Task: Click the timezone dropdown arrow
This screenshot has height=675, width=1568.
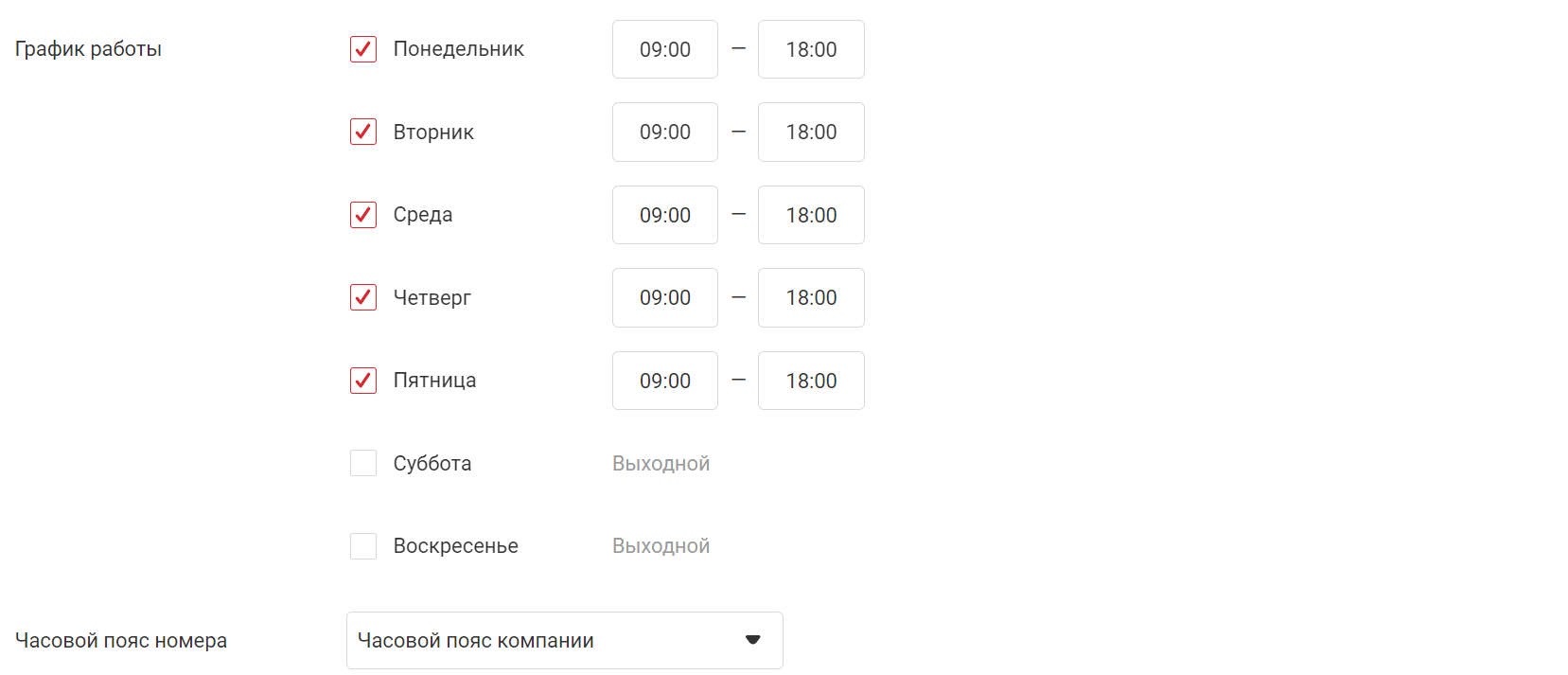Action: click(753, 640)
